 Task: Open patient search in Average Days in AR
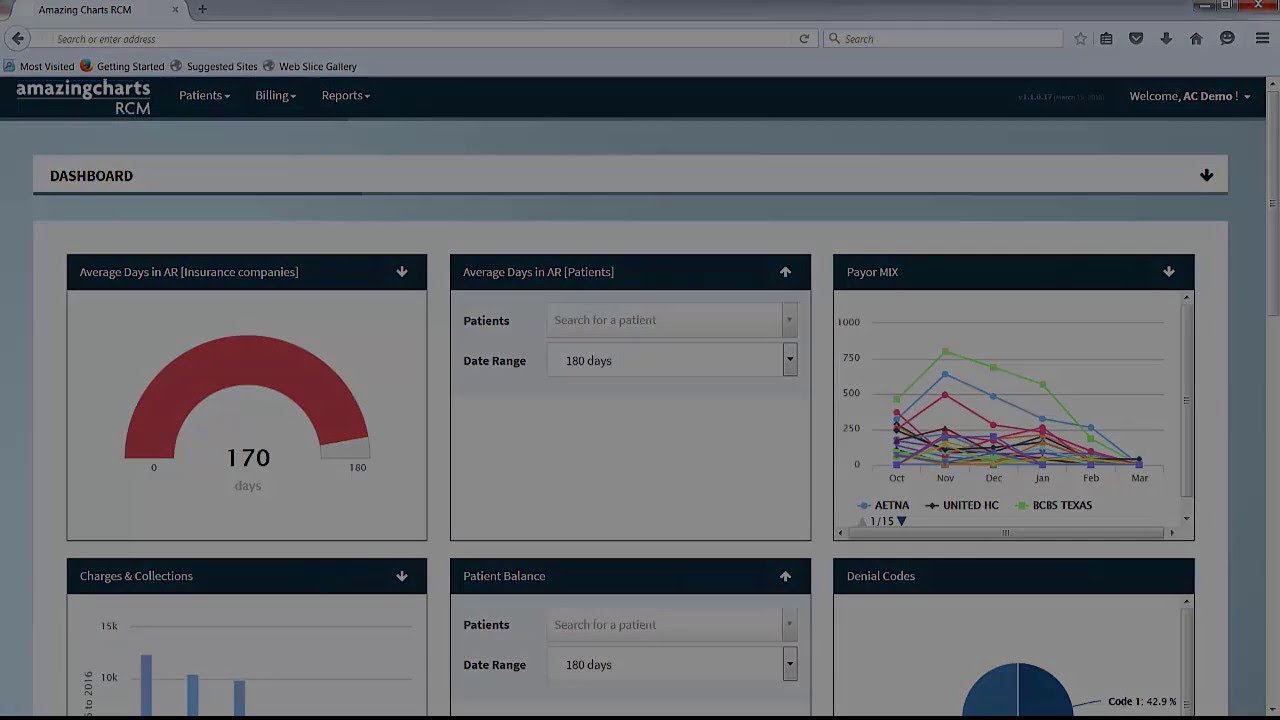point(672,320)
